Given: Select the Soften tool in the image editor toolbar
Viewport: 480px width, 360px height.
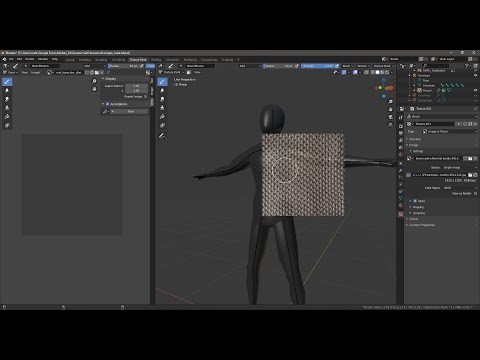Looking at the screenshot, I should [7, 90].
